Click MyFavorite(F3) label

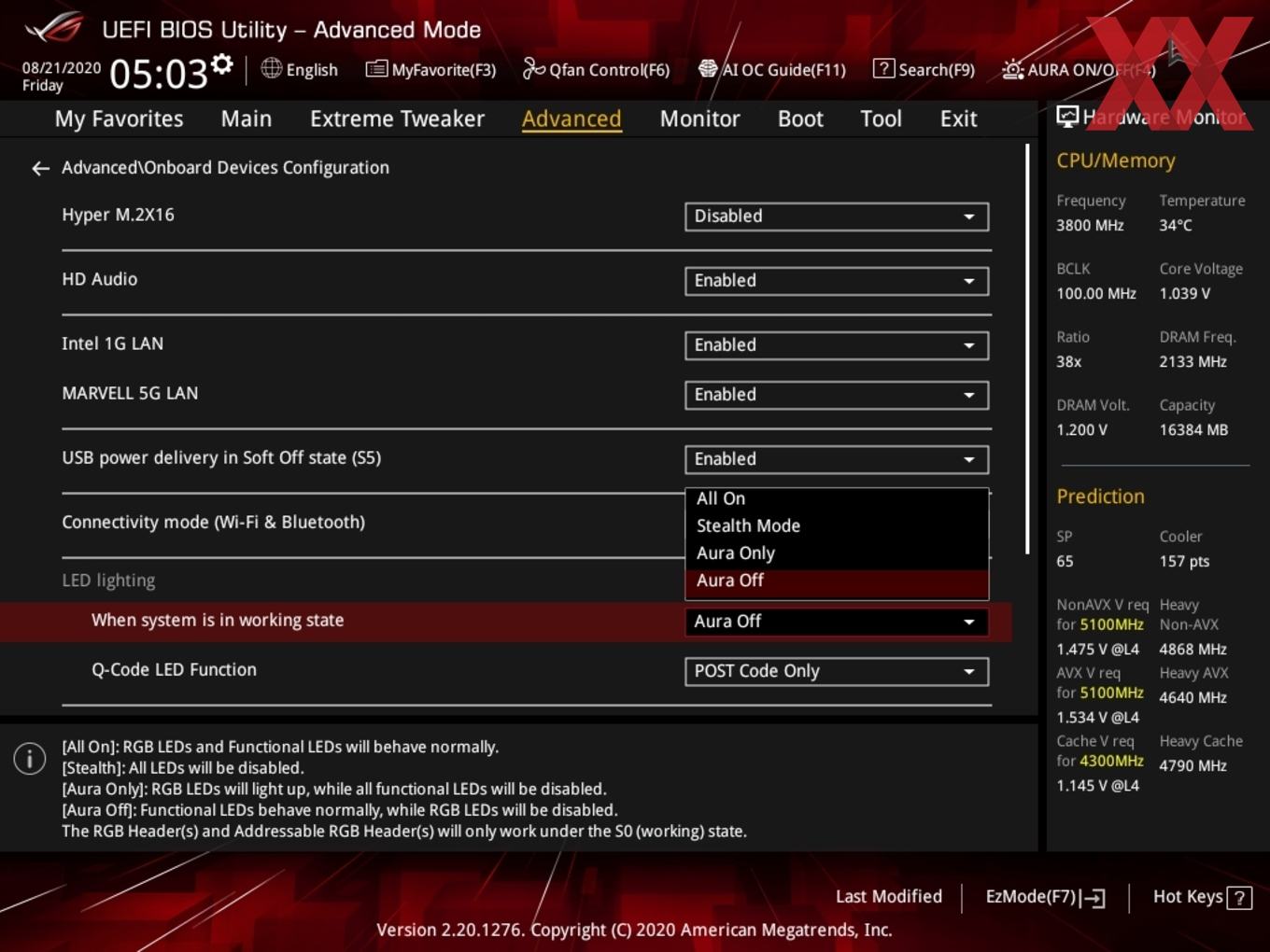(444, 70)
